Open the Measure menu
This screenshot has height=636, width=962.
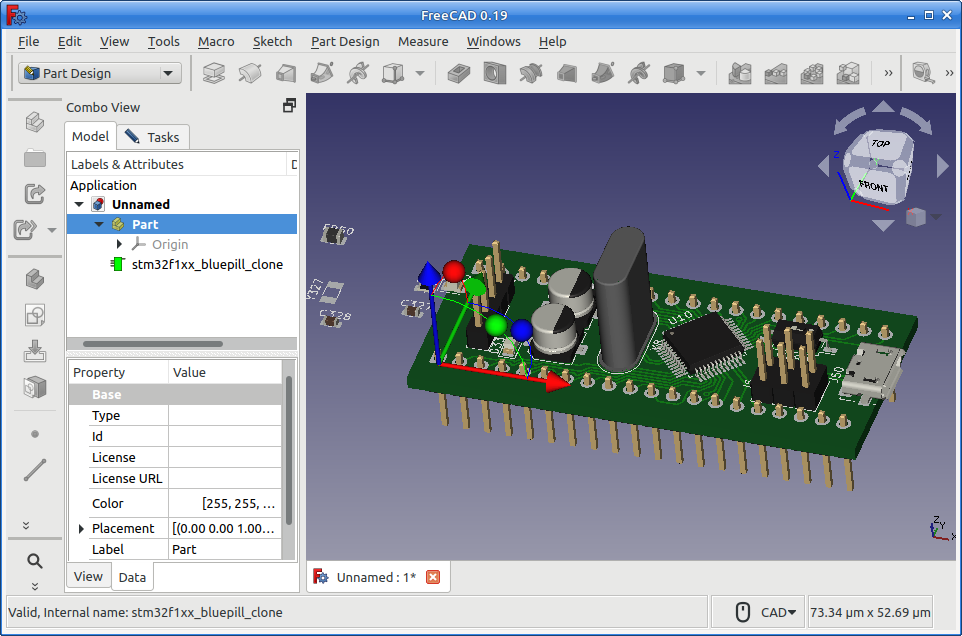[x=423, y=42]
